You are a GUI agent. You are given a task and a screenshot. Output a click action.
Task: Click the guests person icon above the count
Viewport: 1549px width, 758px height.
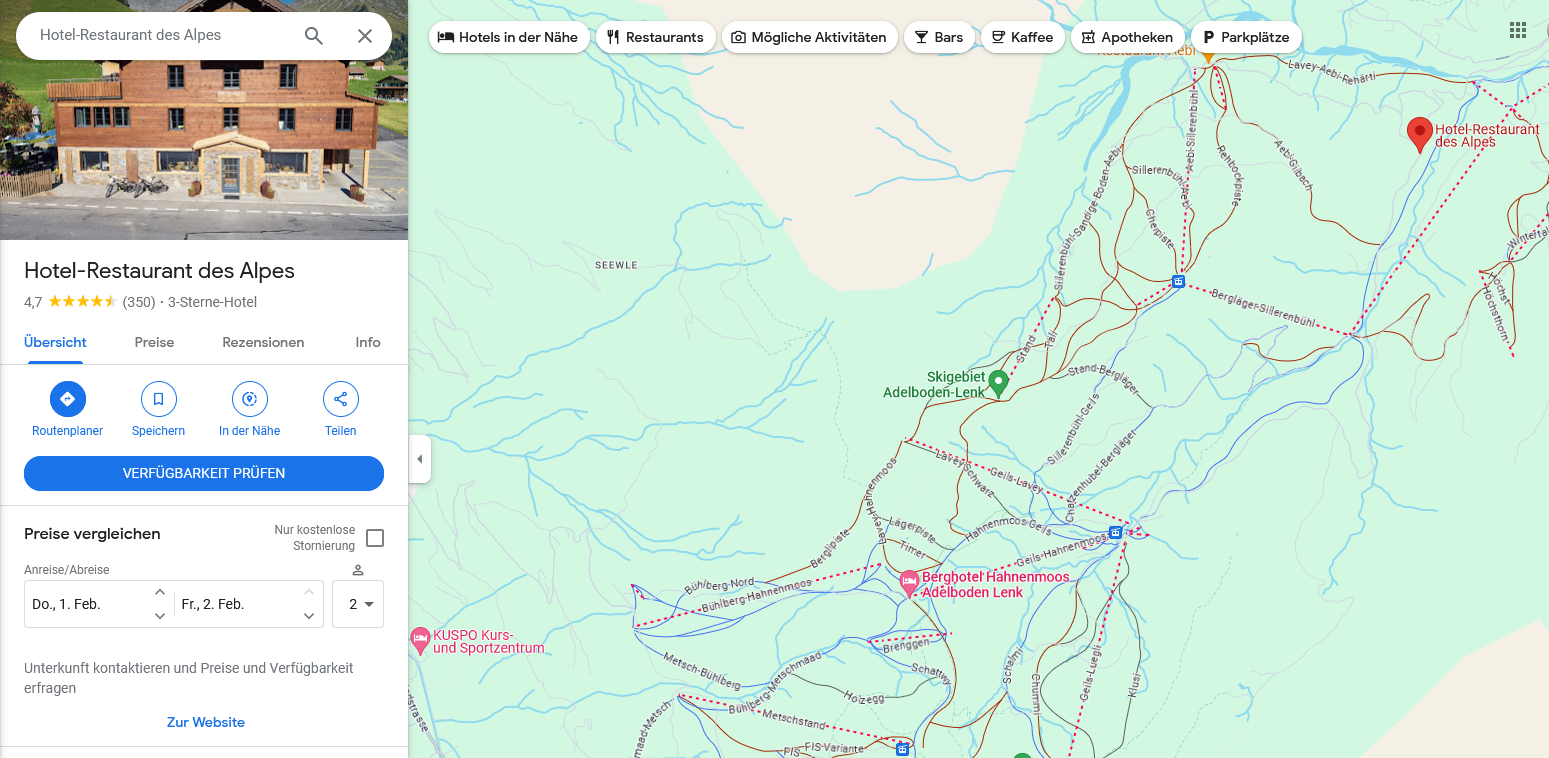pos(358,570)
